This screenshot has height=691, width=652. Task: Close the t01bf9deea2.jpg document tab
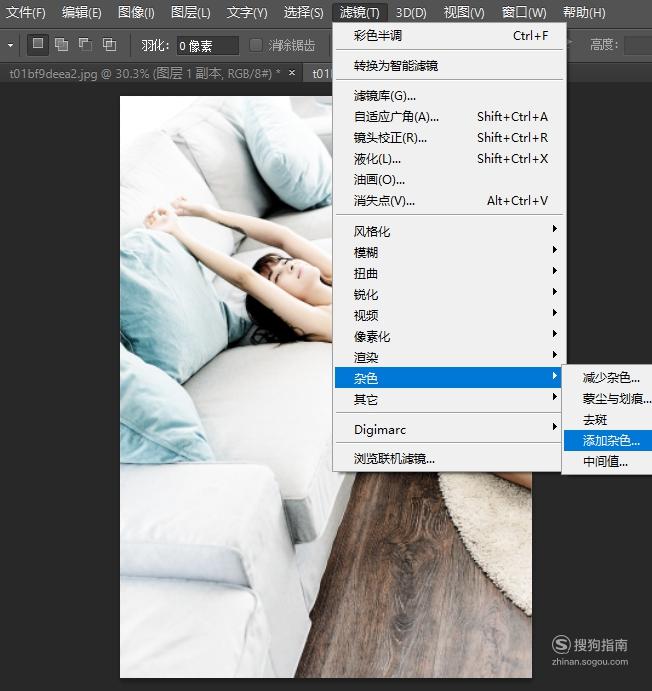click(292, 73)
